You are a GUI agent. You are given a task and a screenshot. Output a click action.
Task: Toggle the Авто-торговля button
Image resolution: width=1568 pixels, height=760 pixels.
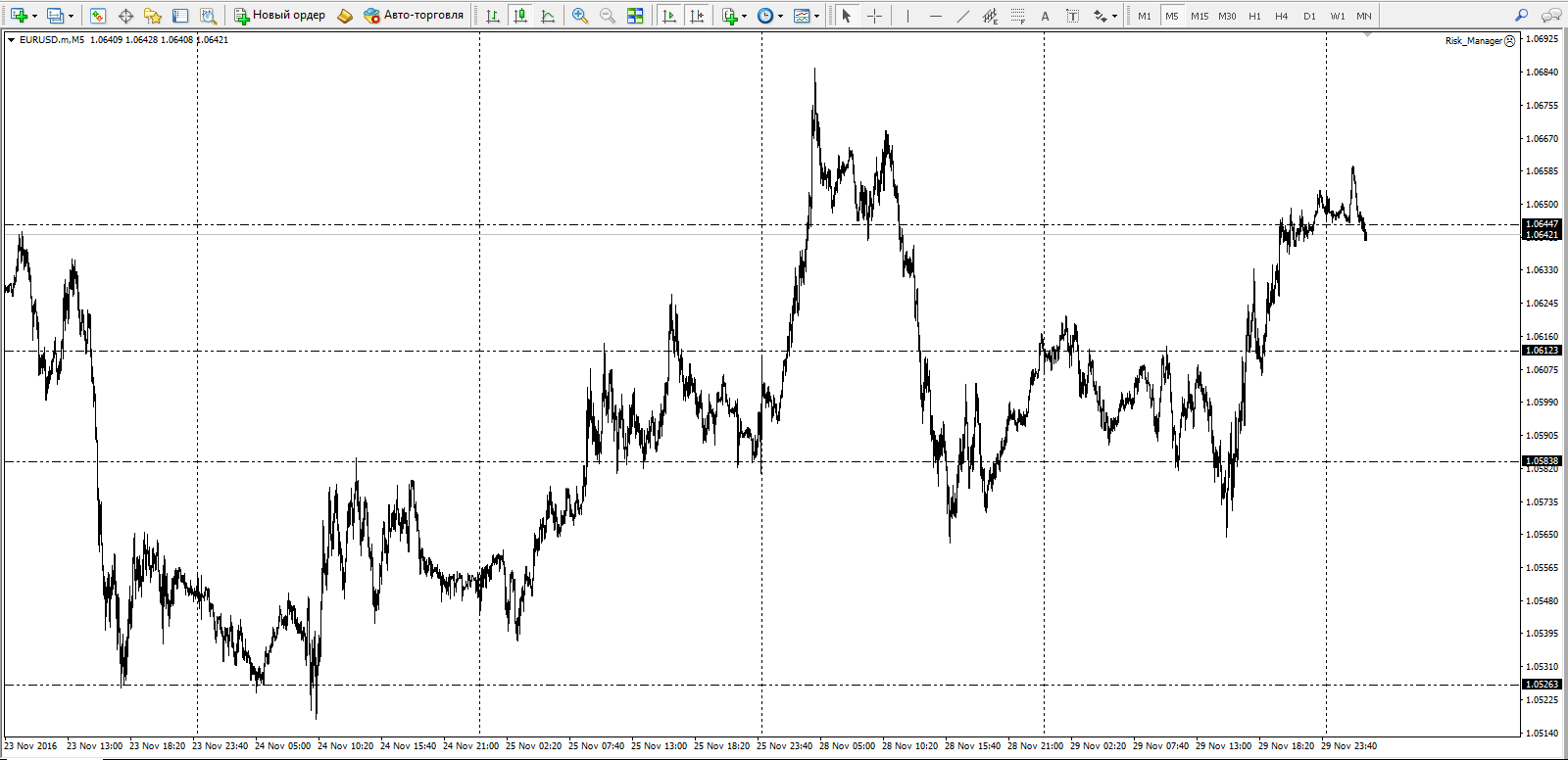pos(414,16)
